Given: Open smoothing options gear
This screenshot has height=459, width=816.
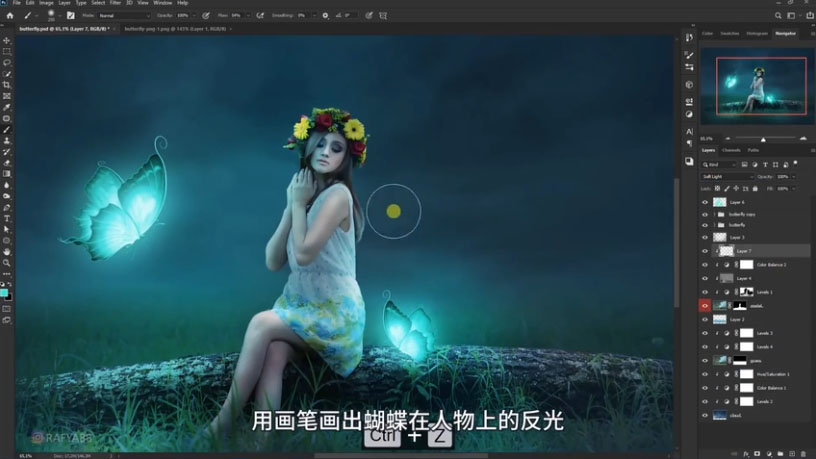Looking at the screenshot, I should coord(325,16).
